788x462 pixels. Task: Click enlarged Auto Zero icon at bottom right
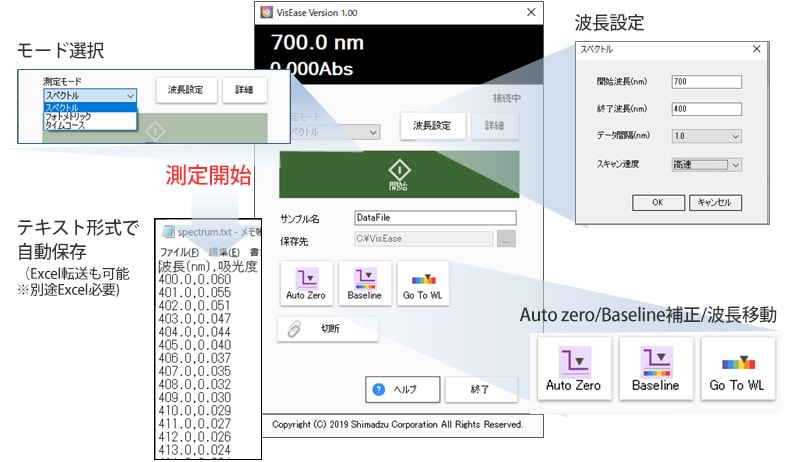[574, 368]
